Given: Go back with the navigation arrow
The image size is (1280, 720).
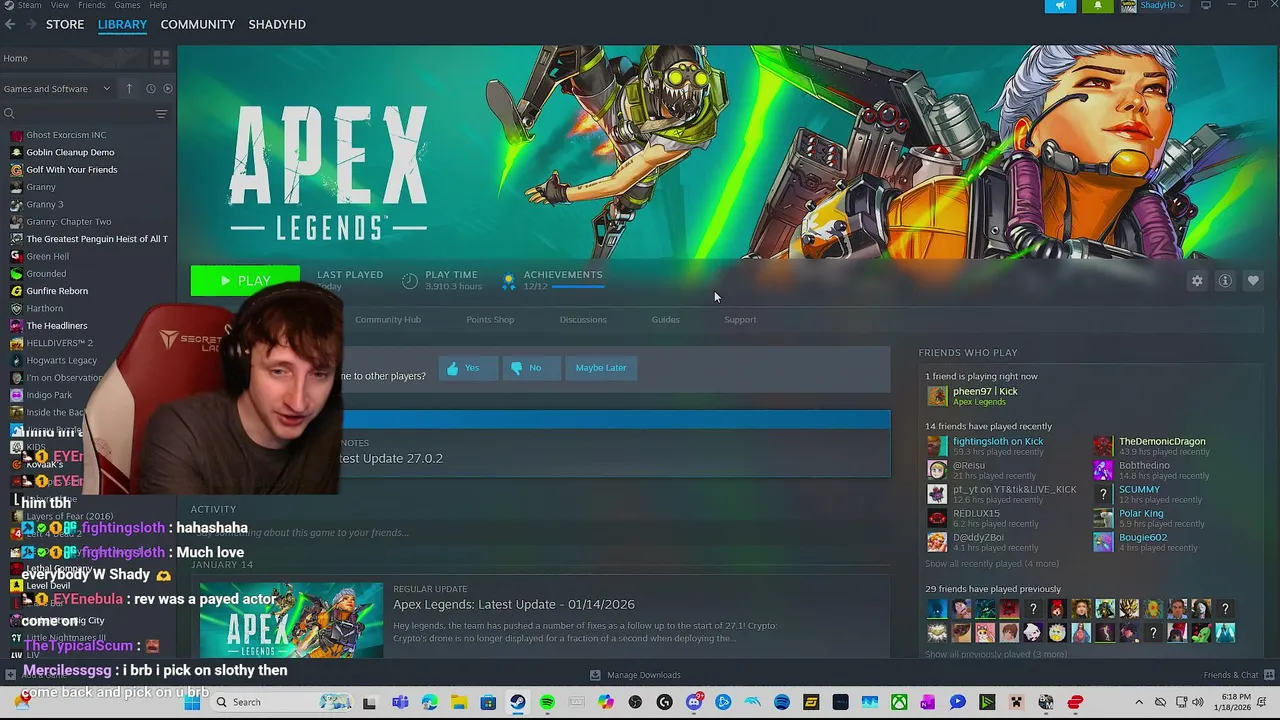Looking at the screenshot, I should click(10, 24).
